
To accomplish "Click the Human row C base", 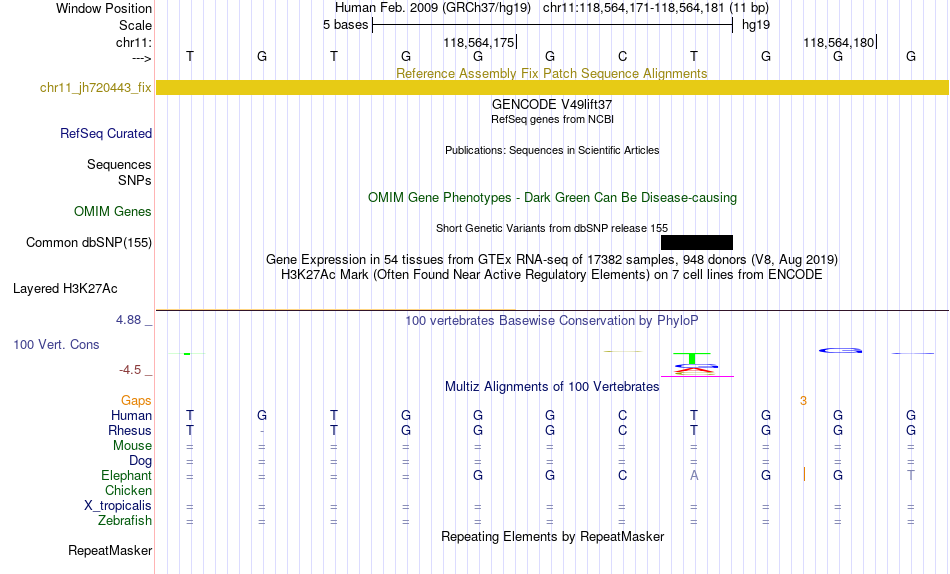I will pyautogui.click(x=622, y=416).
